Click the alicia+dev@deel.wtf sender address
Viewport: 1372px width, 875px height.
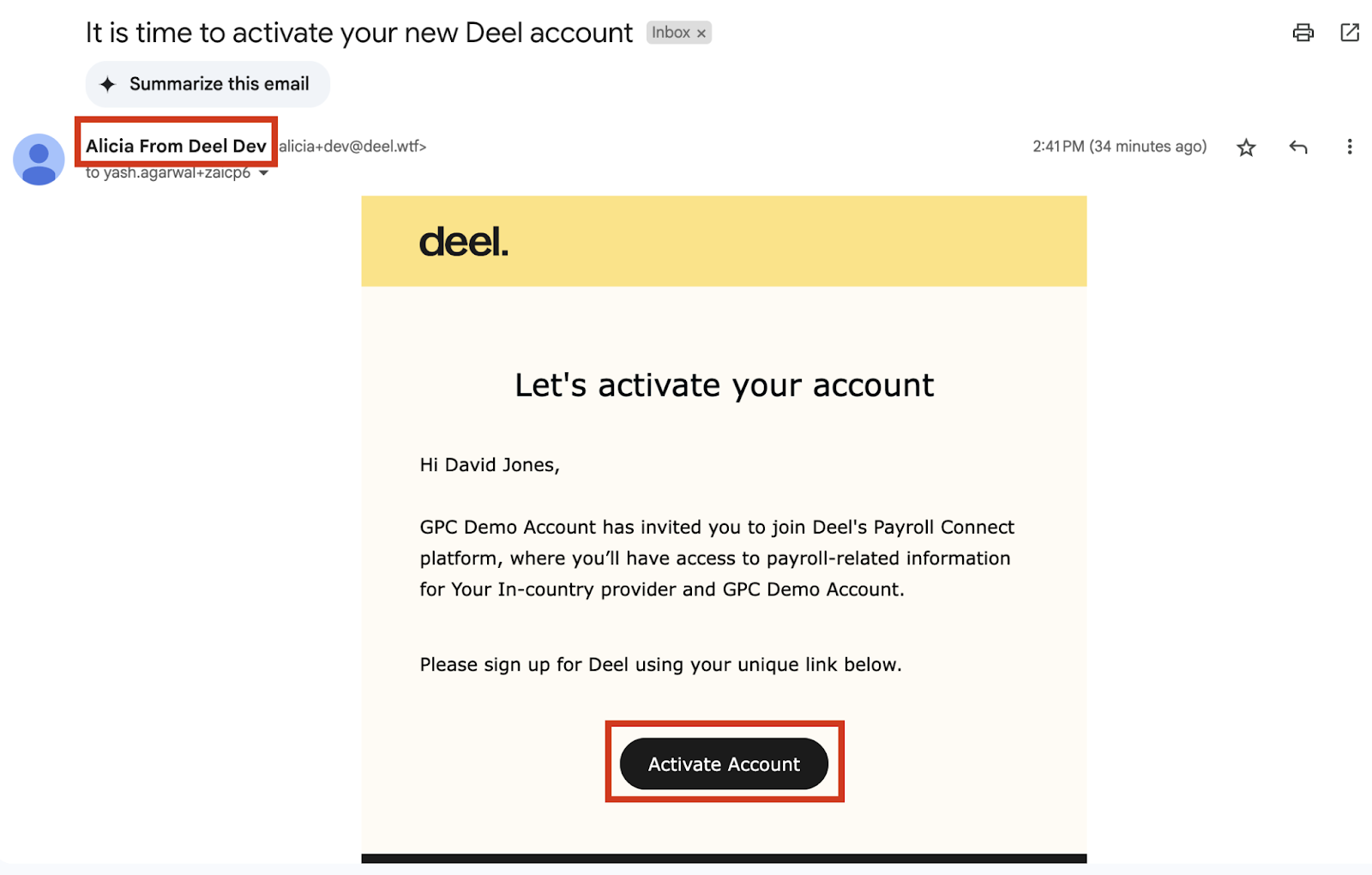click(352, 147)
